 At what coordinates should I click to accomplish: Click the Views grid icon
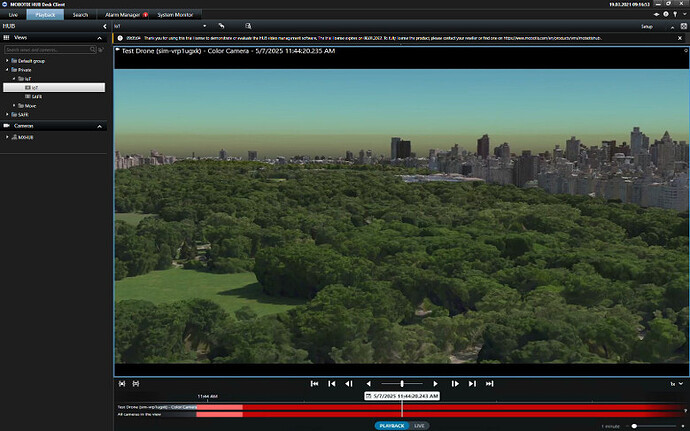tap(6, 38)
